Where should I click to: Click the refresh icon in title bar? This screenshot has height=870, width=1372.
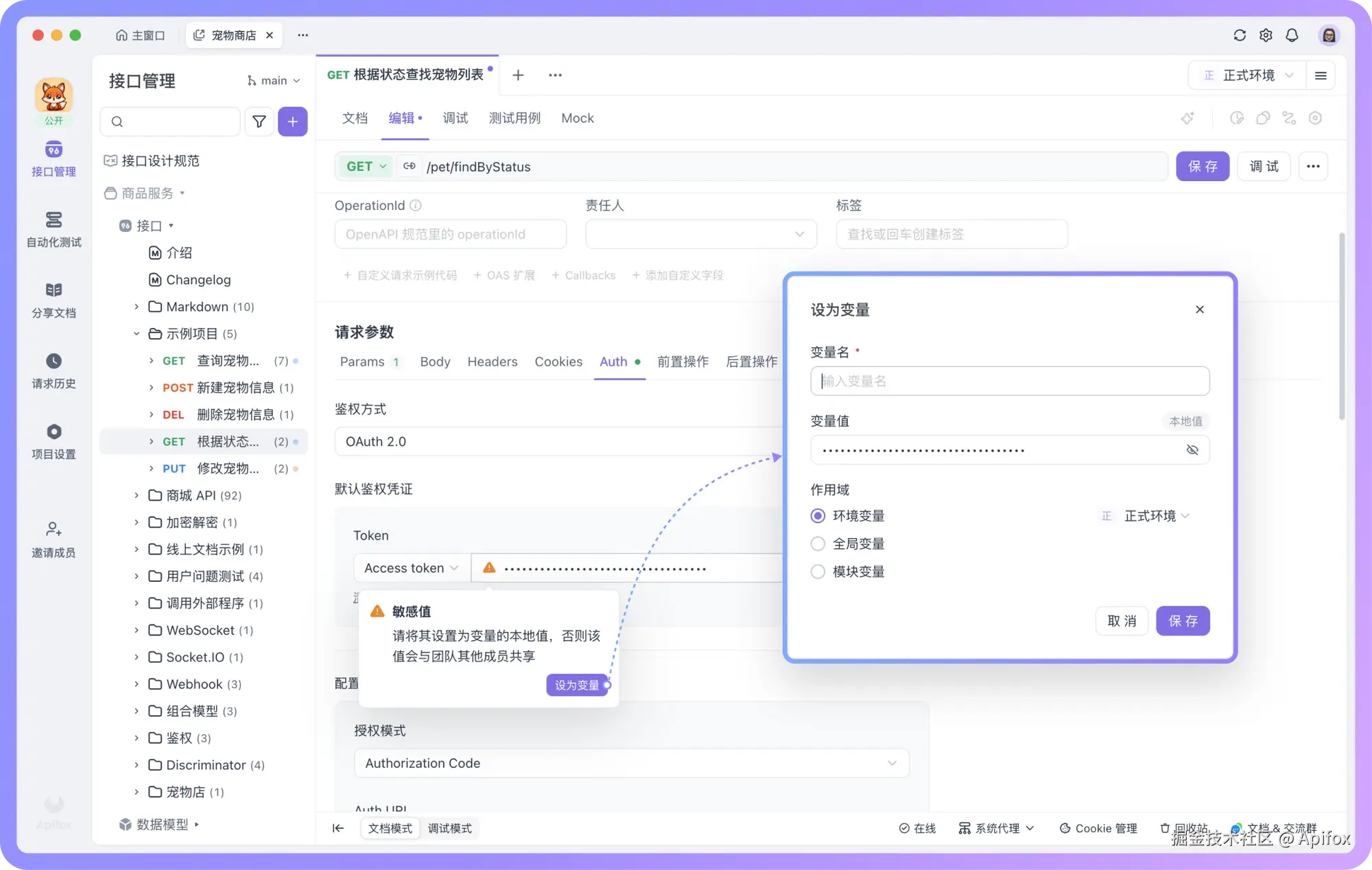pos(1239,35)
